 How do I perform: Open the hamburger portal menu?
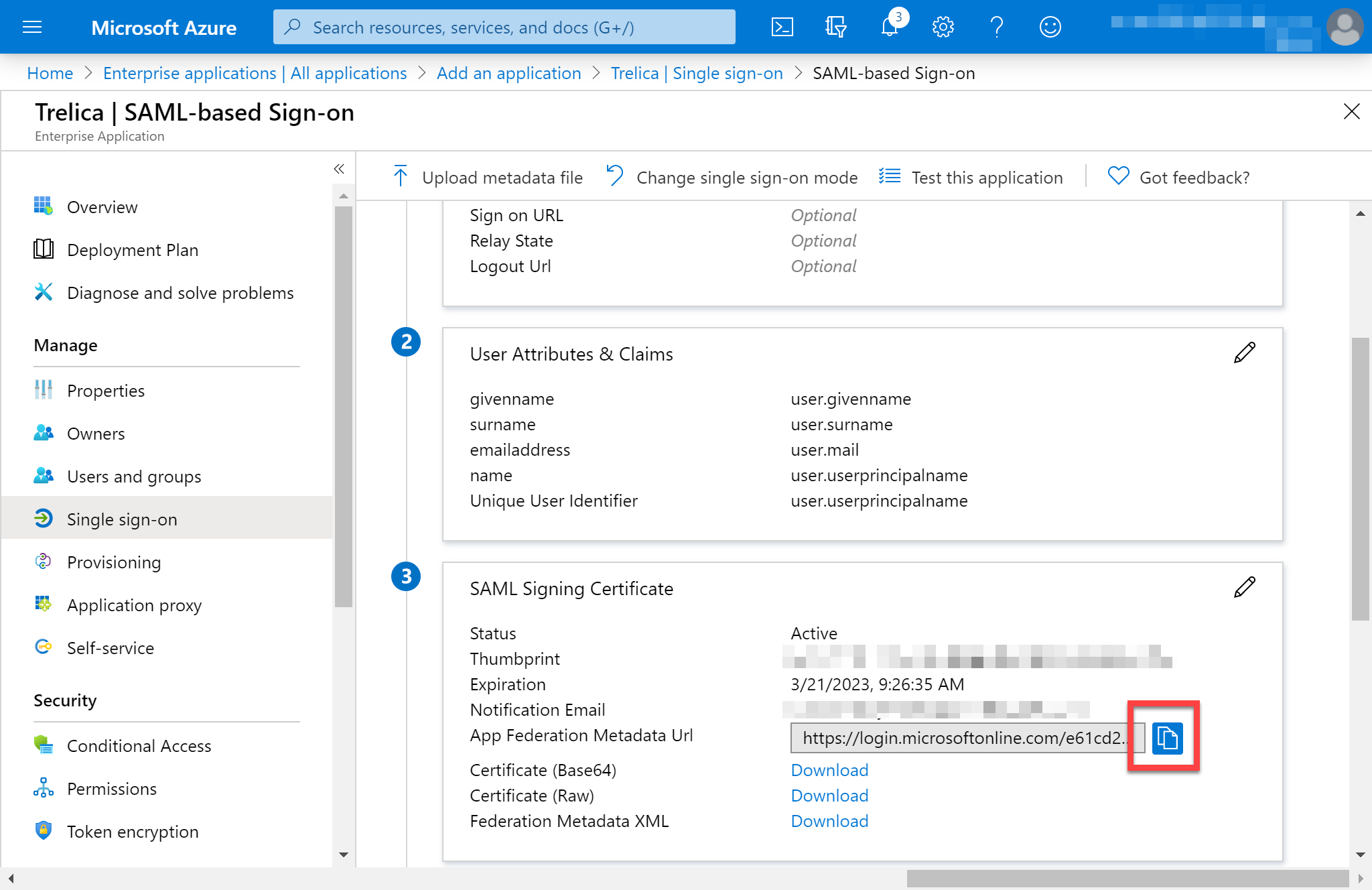click(x=32, y=27)
